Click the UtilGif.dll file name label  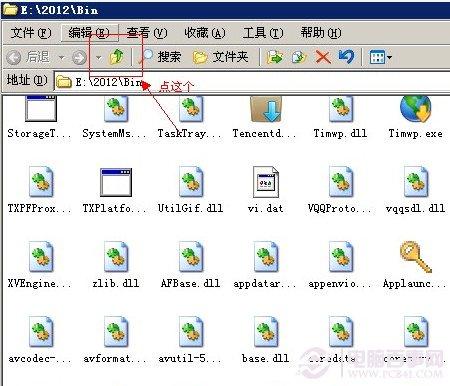(190, 209)
